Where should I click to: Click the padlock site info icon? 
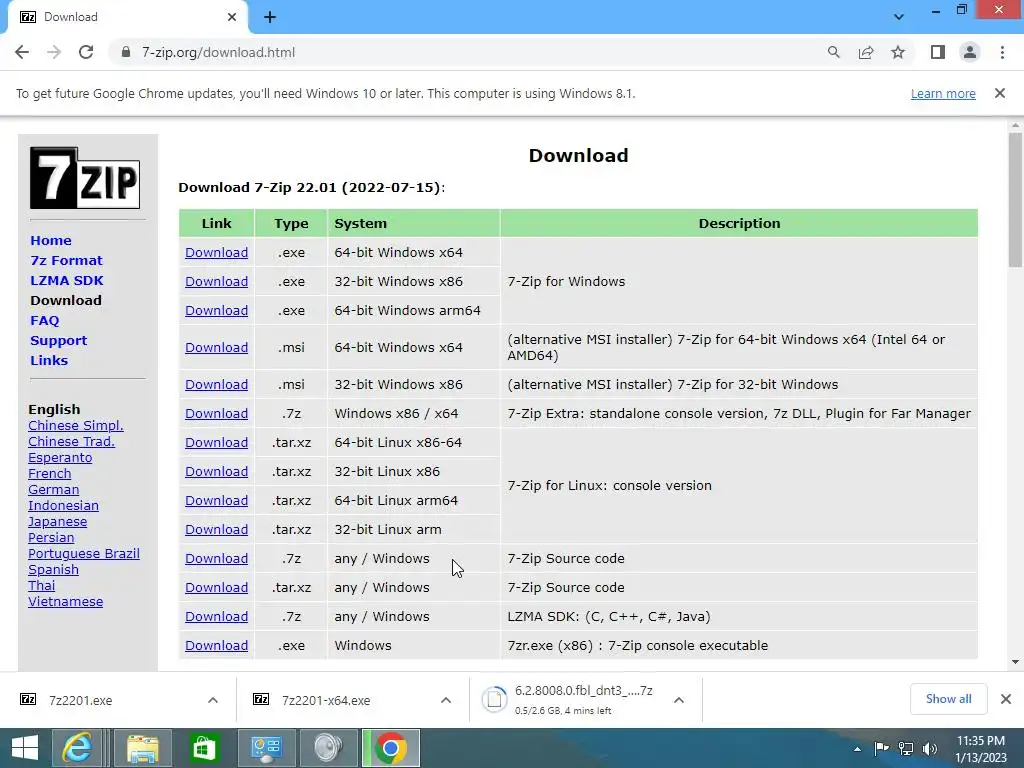[126, 52]
